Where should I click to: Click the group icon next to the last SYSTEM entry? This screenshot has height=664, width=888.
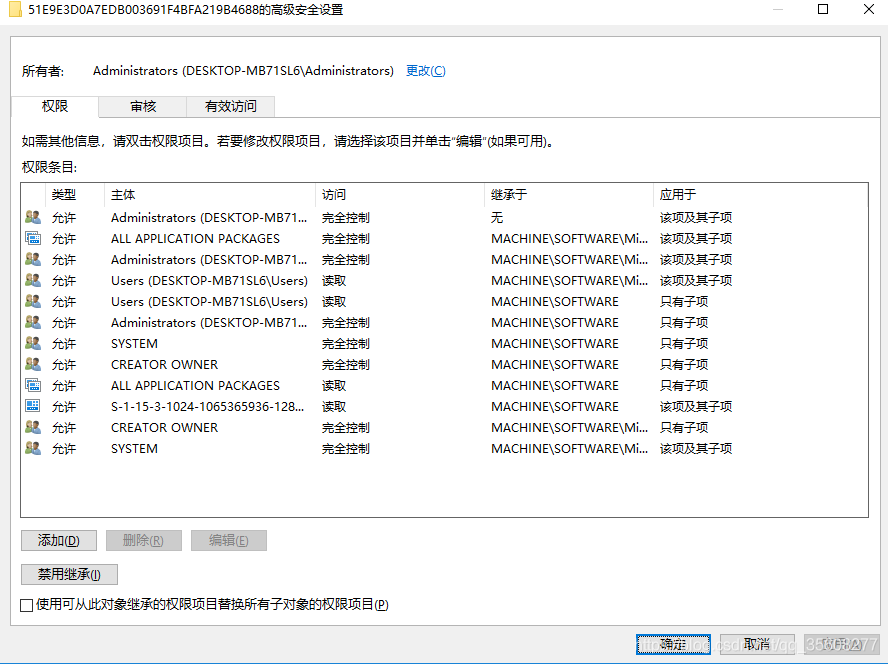pos(33,448)
